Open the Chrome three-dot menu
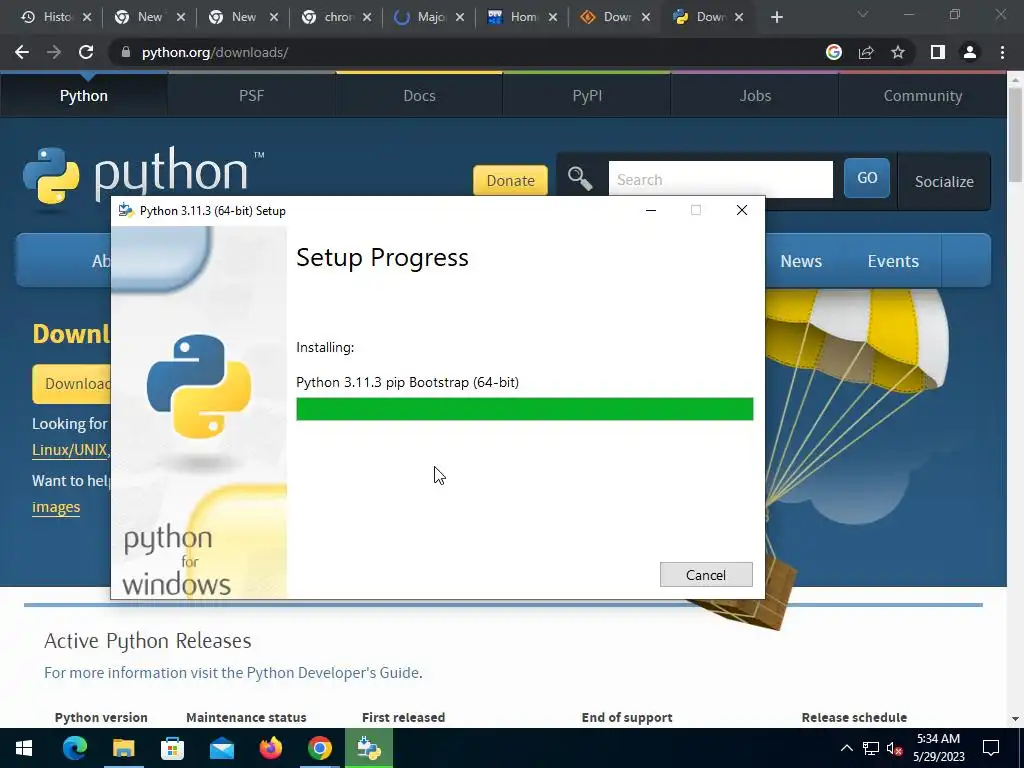Viewport: 1024px width, 768px height. [x=1002, y=52]
